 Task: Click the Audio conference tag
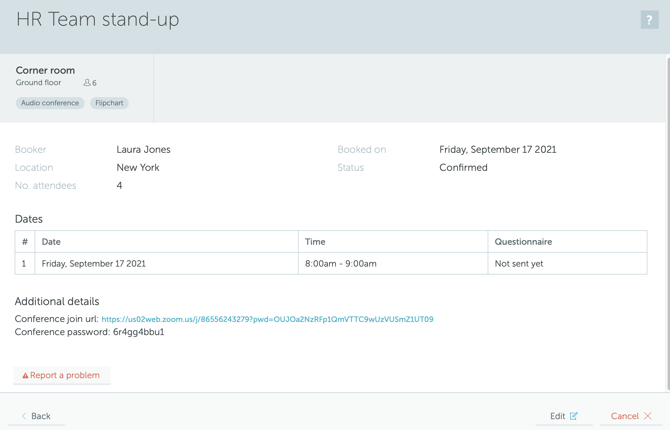point(50,103)
